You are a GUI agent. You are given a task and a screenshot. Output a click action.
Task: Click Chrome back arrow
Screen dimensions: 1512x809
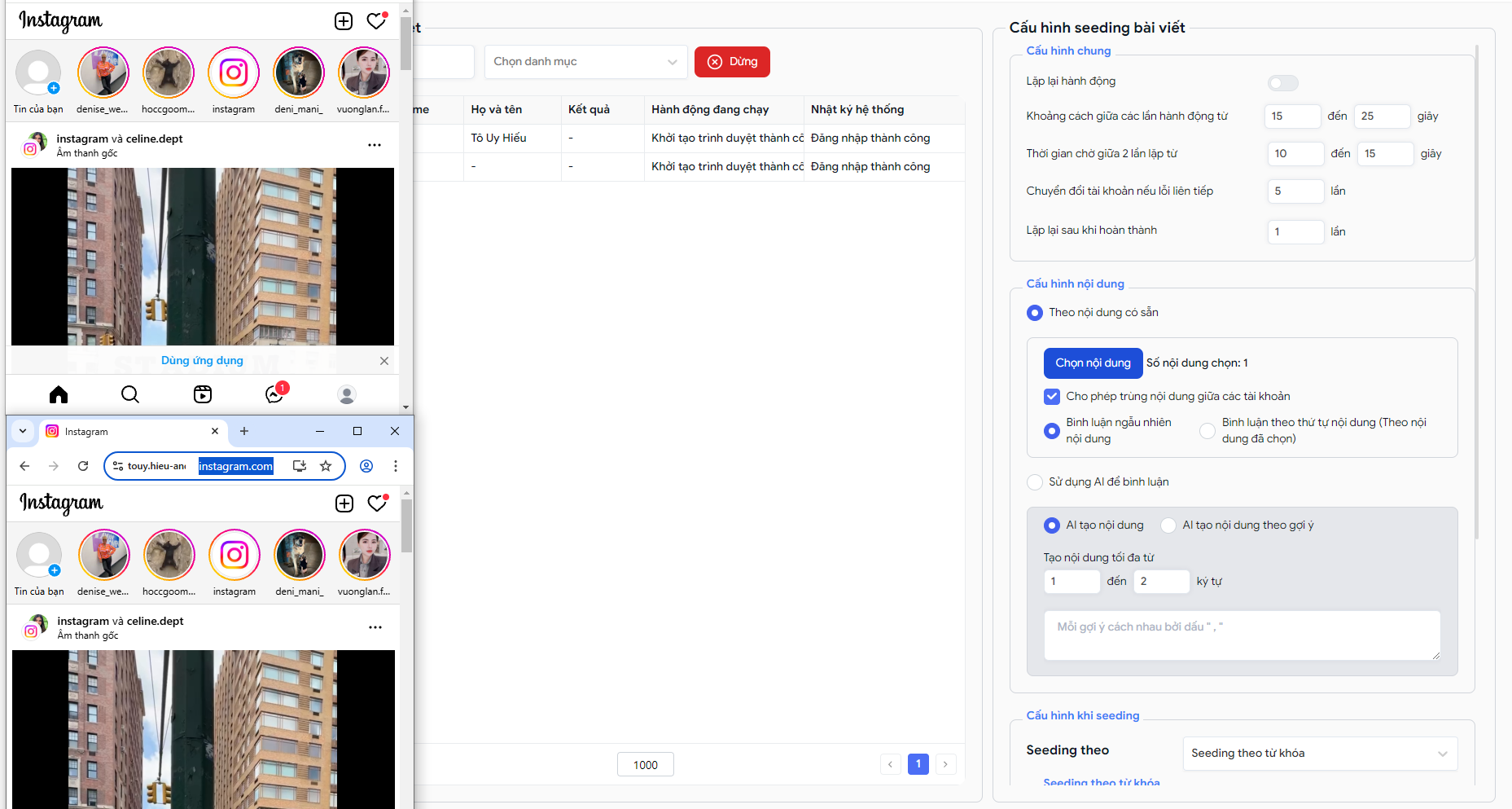click(x=24, y=466)
